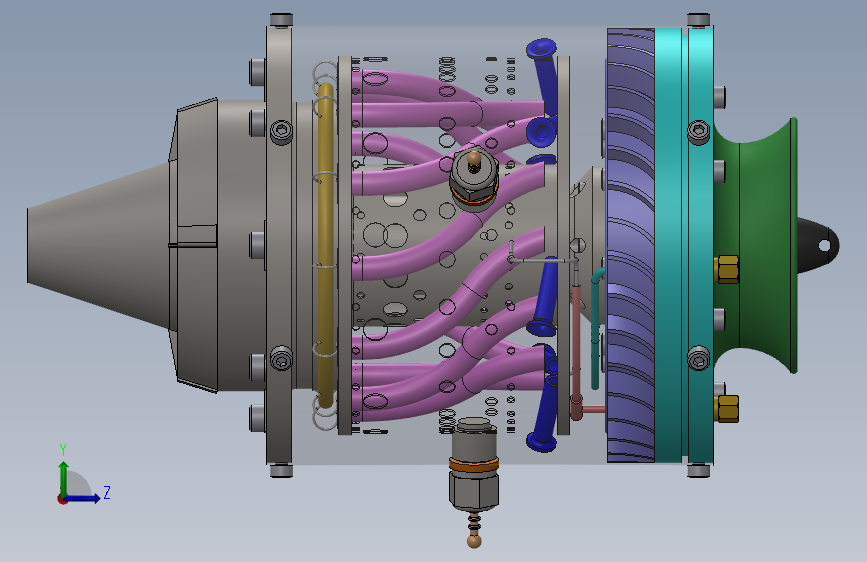Image resolution: width=867 pixels, height=562 pixels.
Task: Select the copper ball tip below the bottom fitting
Action: coord(474,541)
